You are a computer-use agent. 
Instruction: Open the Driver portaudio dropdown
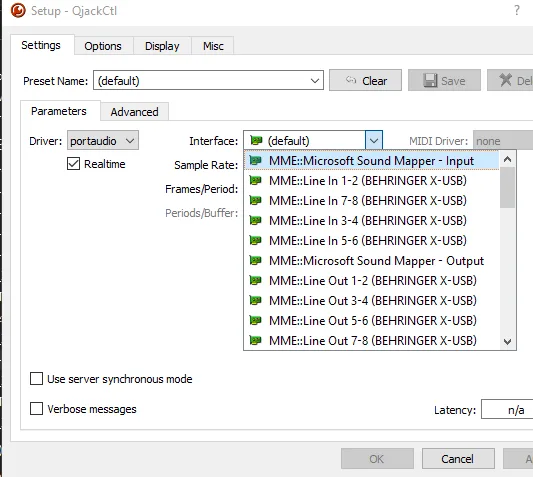(103, 140)
